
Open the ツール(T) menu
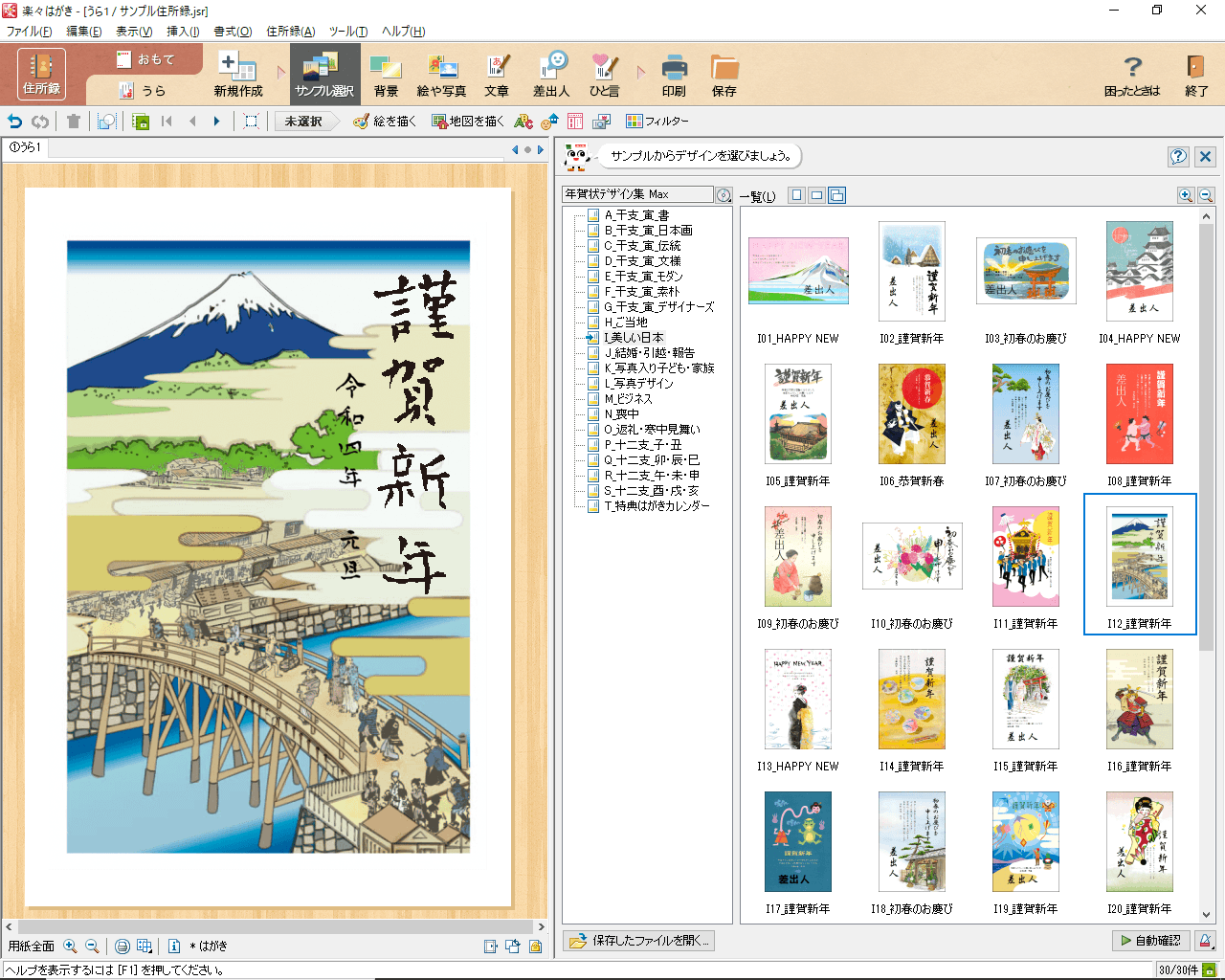(x=348, y=32)
